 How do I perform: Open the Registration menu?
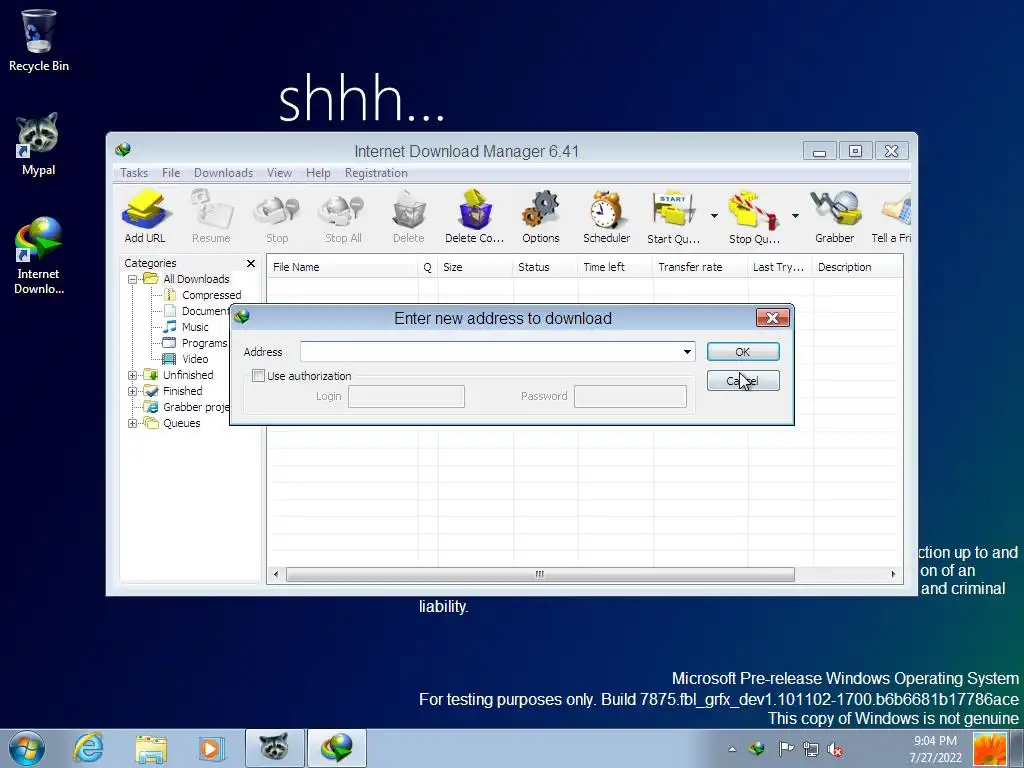tap(376, 173)
